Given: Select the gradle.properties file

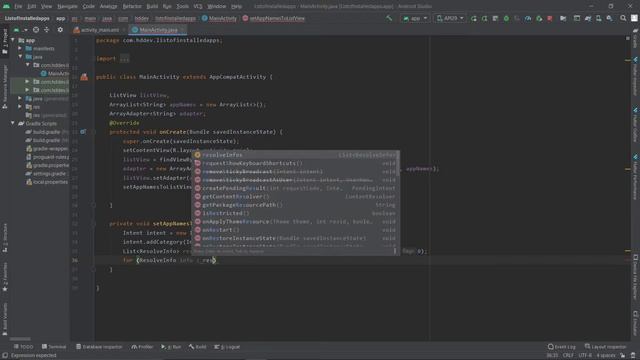Looking at the screenshot, I should coord(47,165).
